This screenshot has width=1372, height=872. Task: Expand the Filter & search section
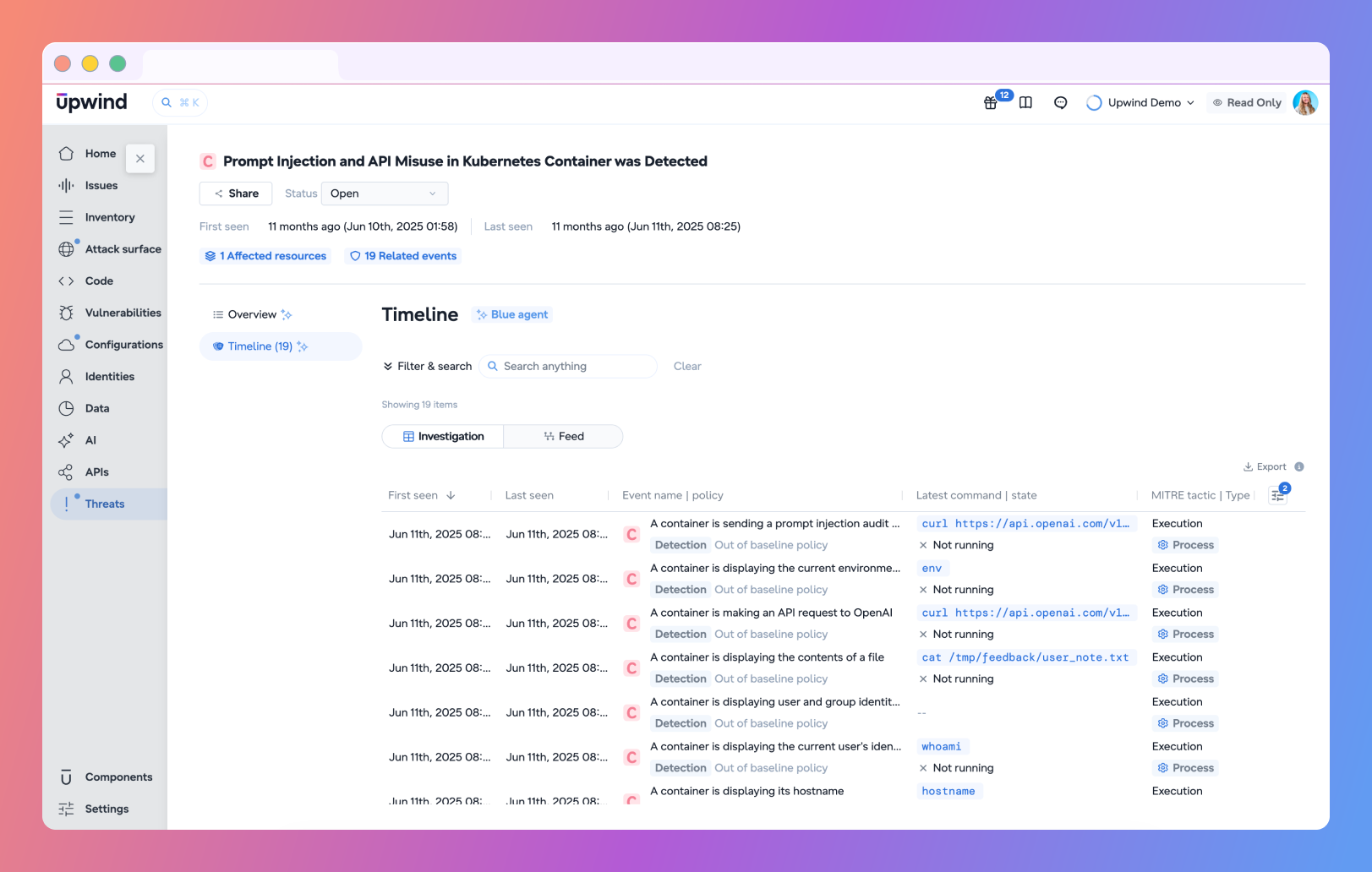(428, 366)
